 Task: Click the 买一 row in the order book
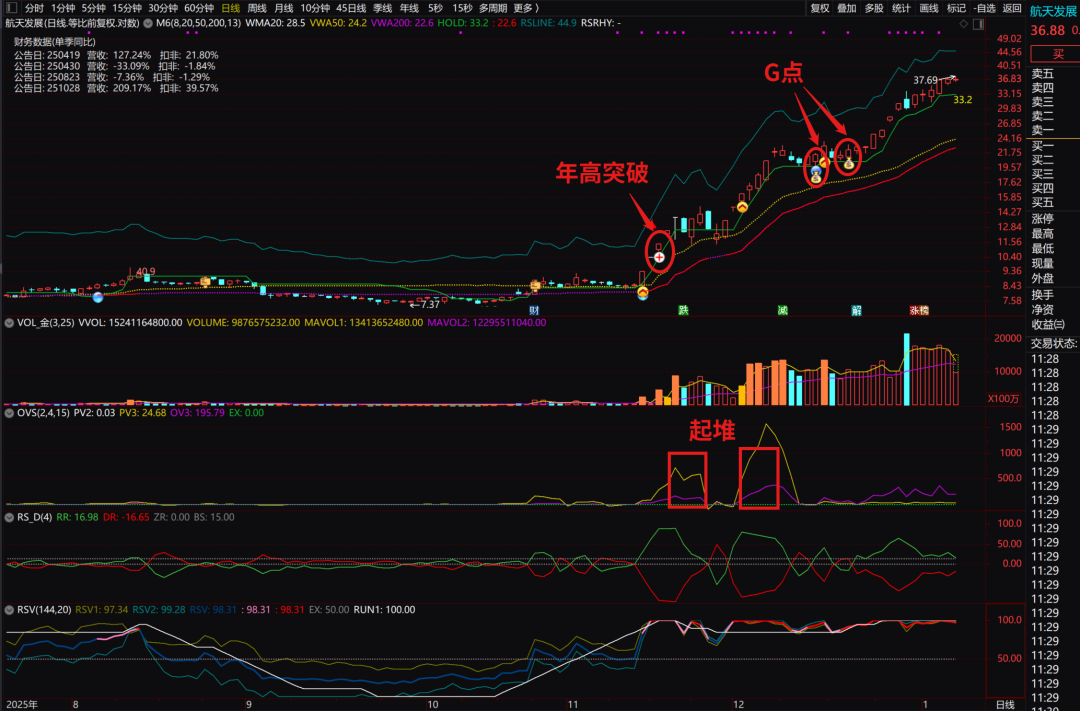[x=1043, y=146]
